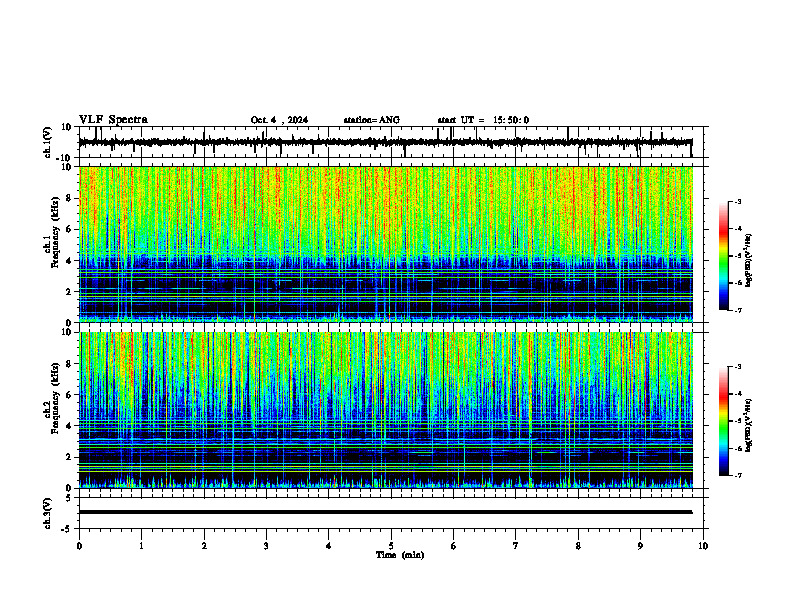Click the "-3" label on ch.1 color scale
The image size is (792, 612).
pos(738,201)
